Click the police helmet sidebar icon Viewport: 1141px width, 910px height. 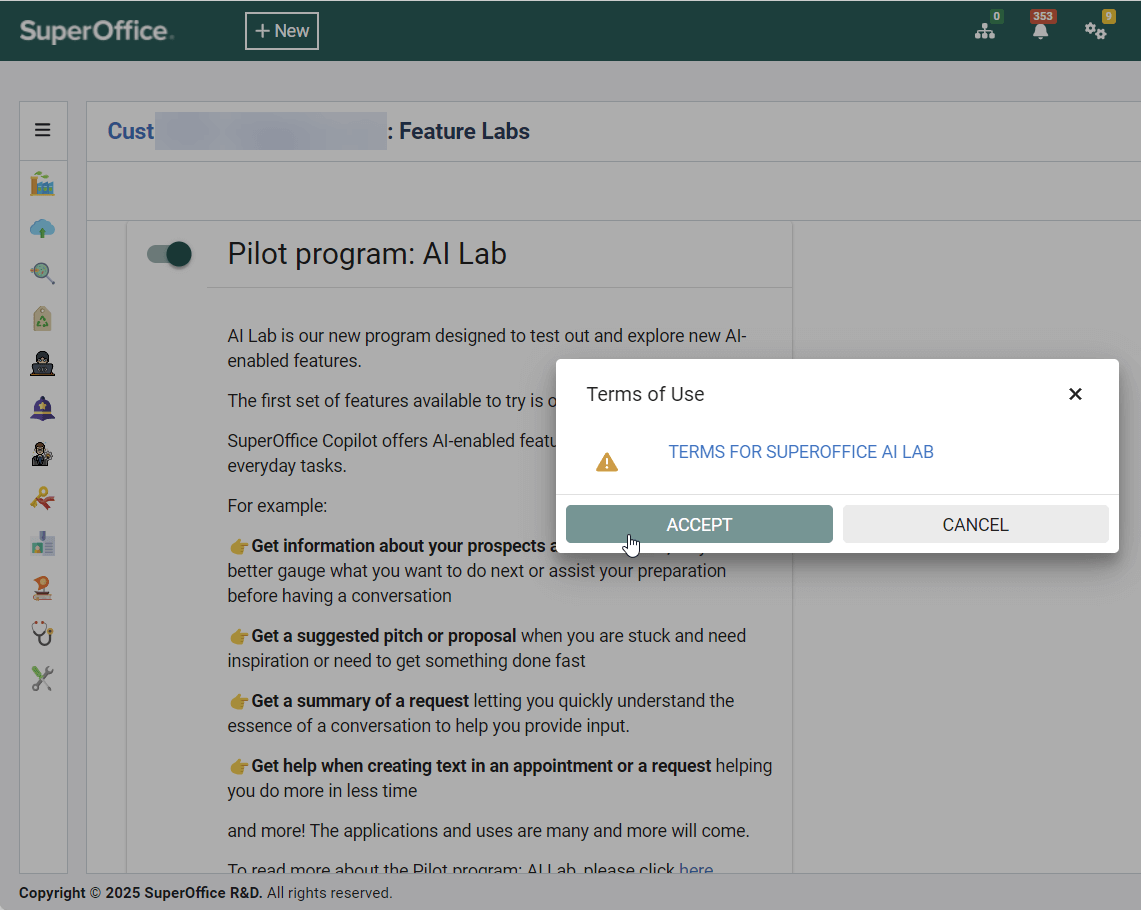click(x=42, y=409)
